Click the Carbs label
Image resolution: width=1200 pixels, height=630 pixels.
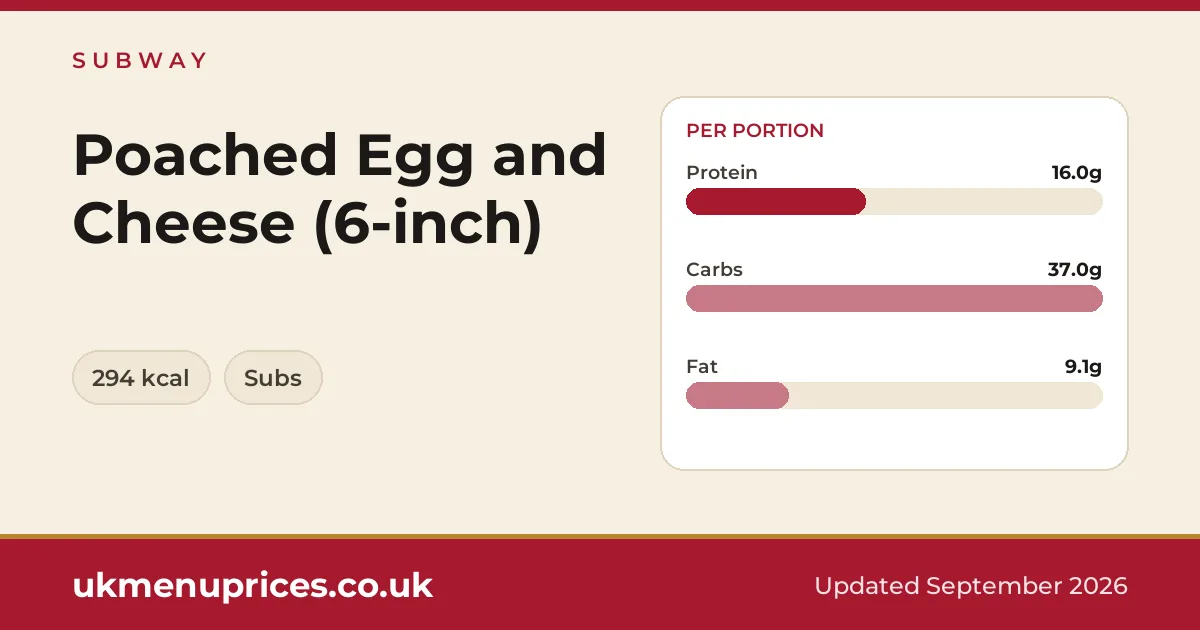[x=714, y=270]
